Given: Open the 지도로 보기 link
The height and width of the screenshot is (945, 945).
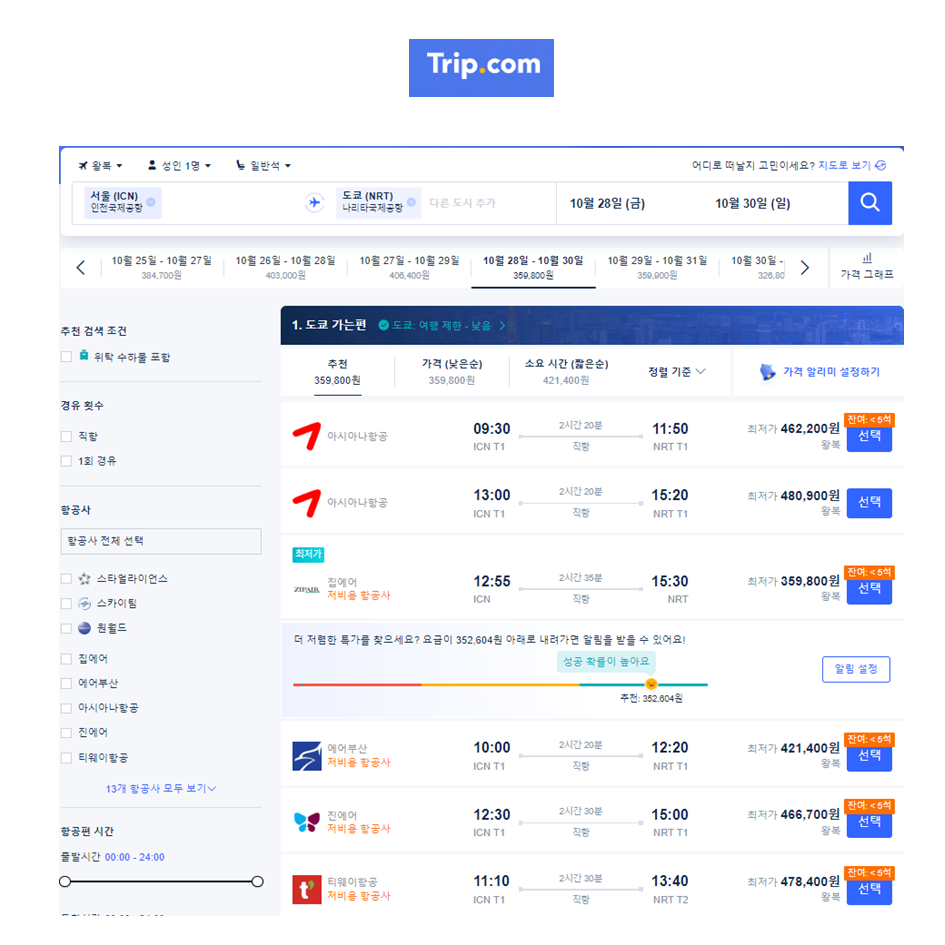Looking at the screenshot, I should tap(844, 165).
